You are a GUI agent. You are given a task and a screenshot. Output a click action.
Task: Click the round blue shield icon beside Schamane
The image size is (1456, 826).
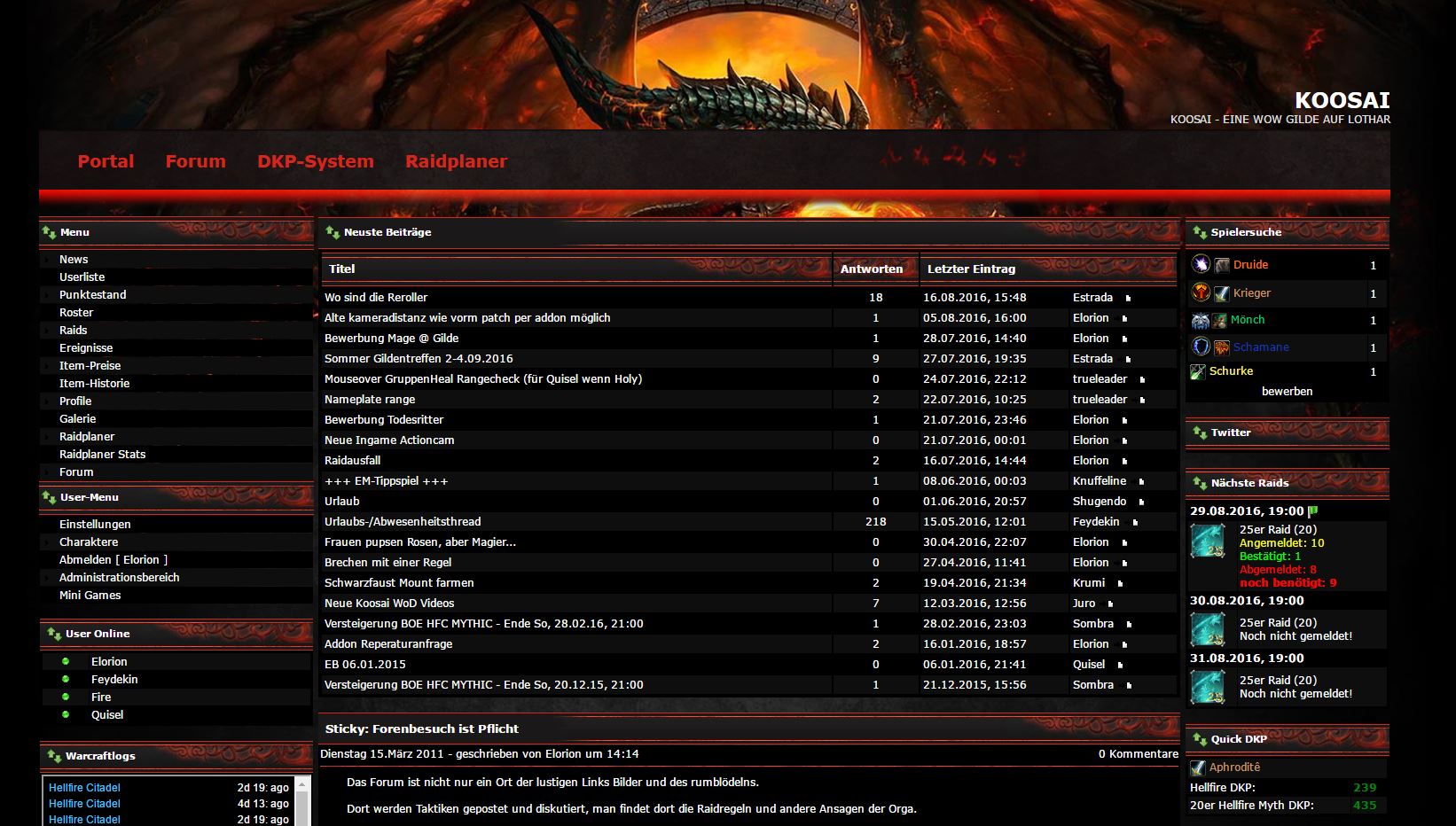point(1201,347)
